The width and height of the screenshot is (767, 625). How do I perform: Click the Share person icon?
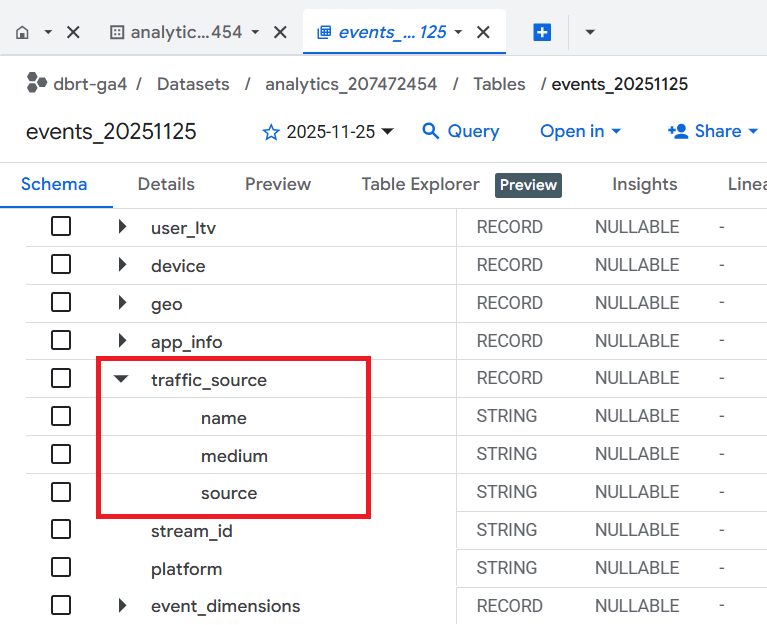click(x=678, y=131)
